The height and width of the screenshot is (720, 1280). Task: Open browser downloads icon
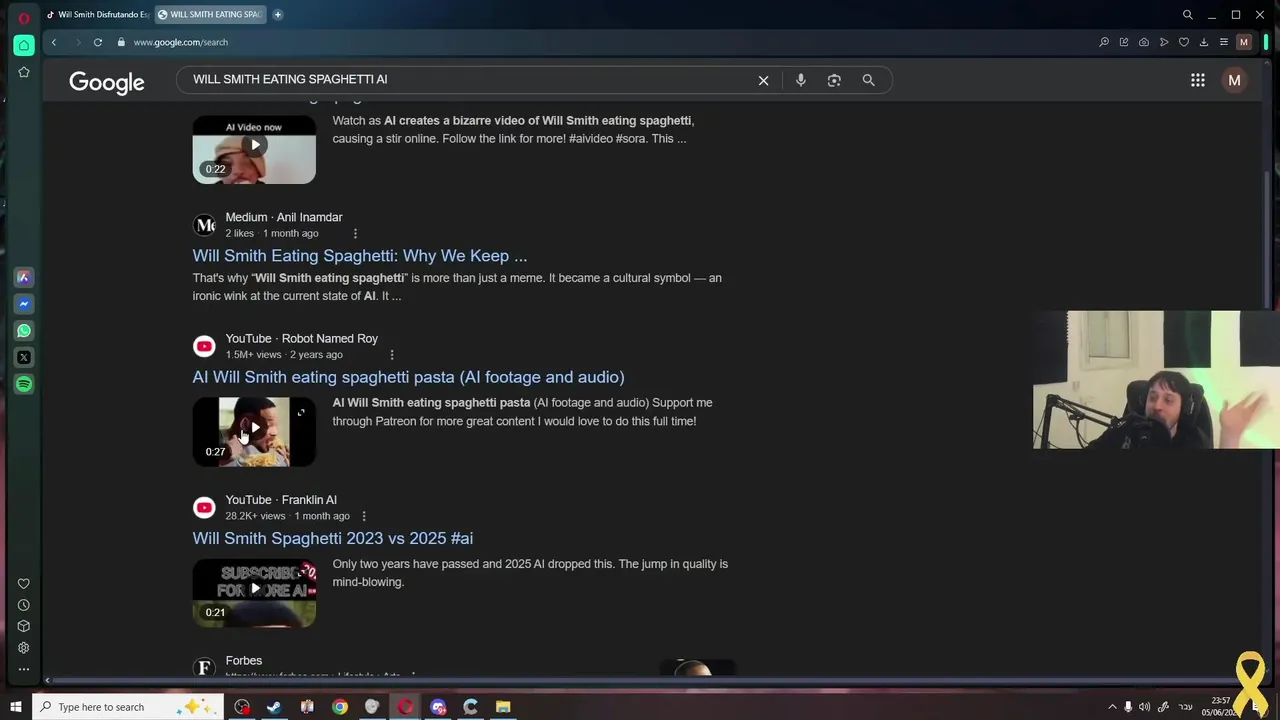[1204, 42]
